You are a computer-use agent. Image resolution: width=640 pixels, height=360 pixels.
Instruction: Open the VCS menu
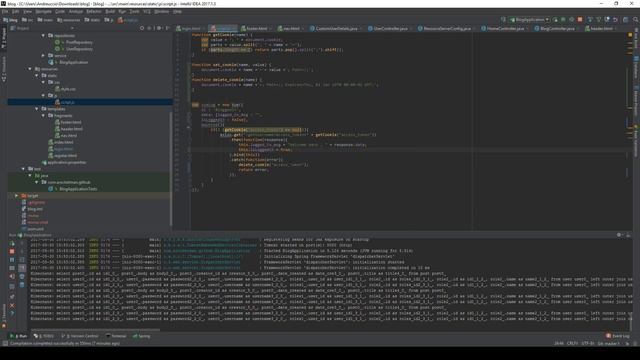(x=147, y=11)
